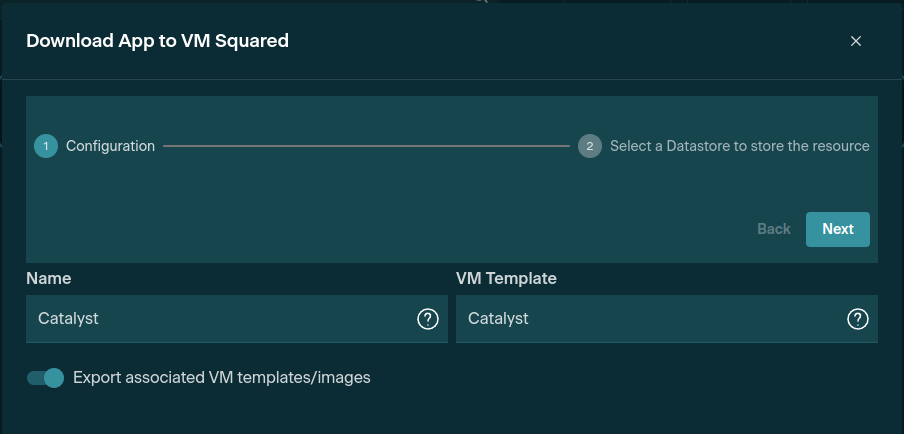Viewport: 904px width, 434px height.
Task: Select the Configuration step label
Action: pyautogui.click(x=110, y=146)
